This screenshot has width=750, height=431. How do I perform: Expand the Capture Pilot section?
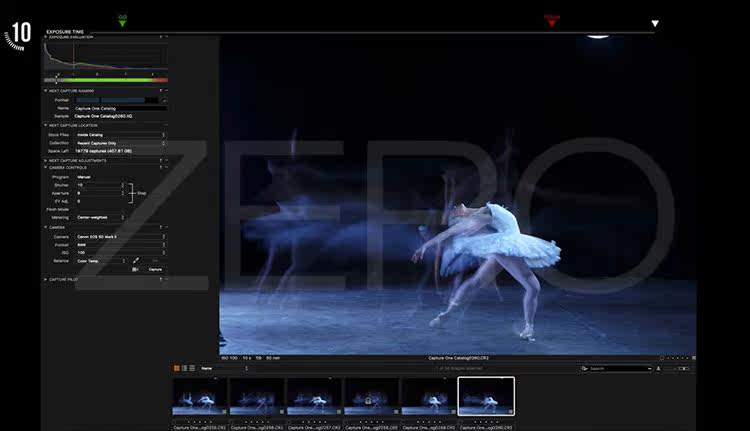(x=46, y=279)
